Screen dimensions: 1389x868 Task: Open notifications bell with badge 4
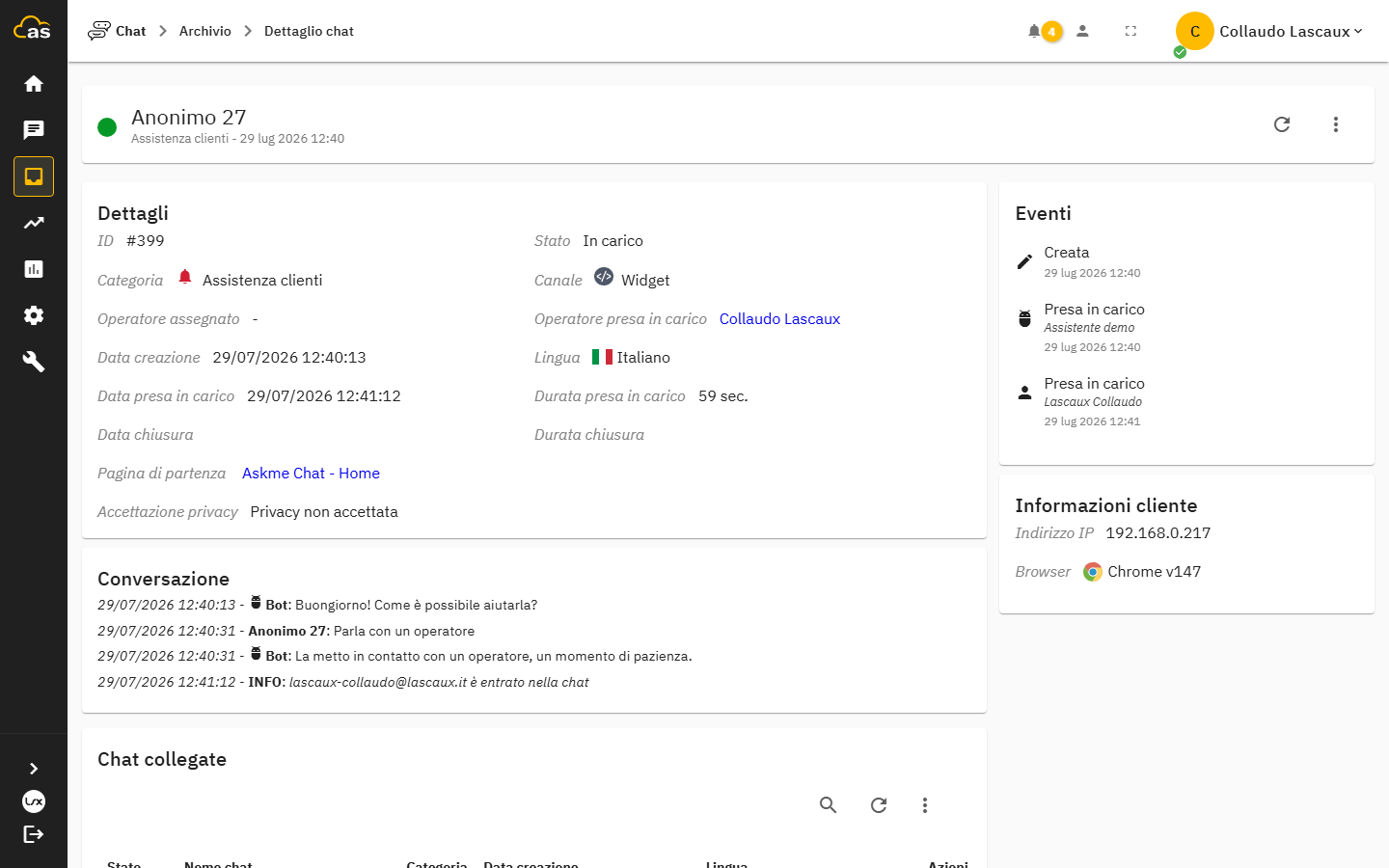(x=1044, y=31)
